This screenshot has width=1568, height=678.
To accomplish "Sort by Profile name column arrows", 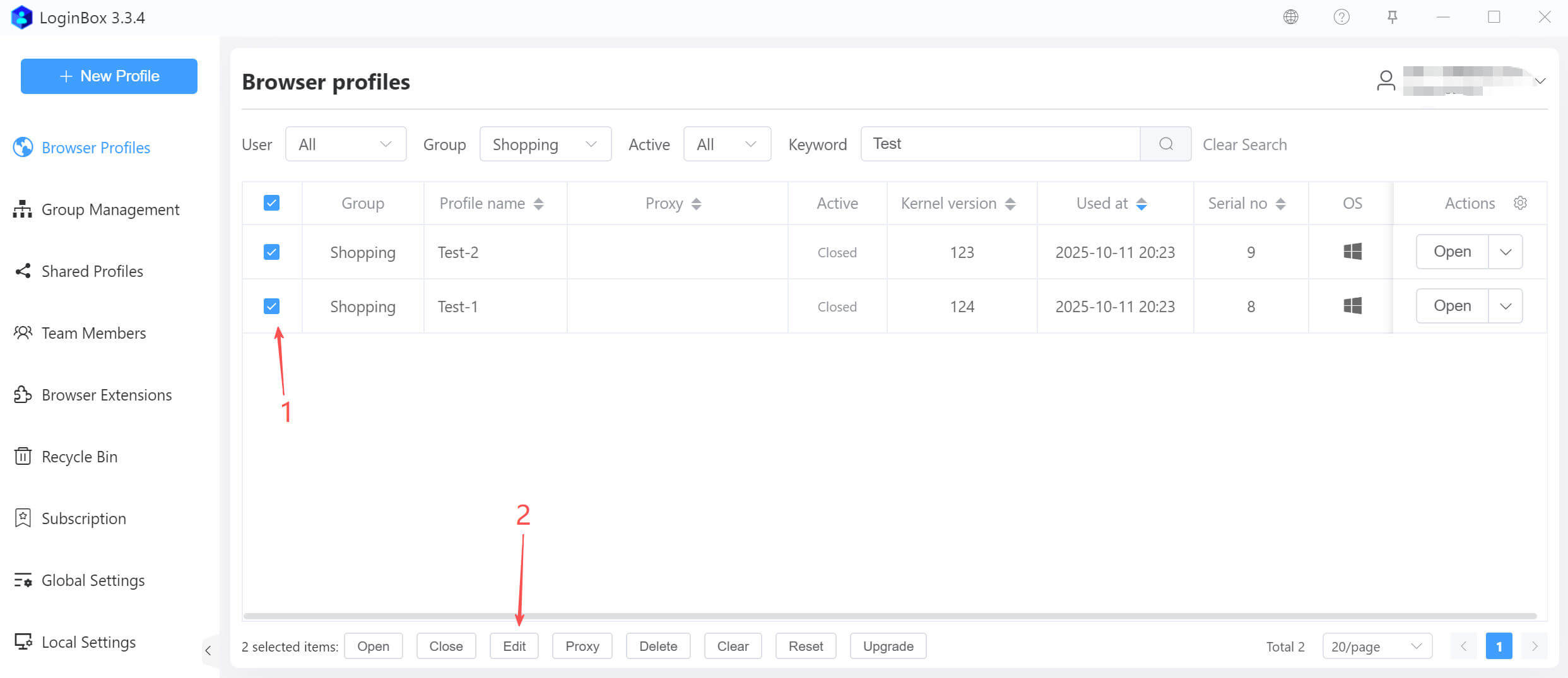I will pyautogui.click(x=538, y=204).
